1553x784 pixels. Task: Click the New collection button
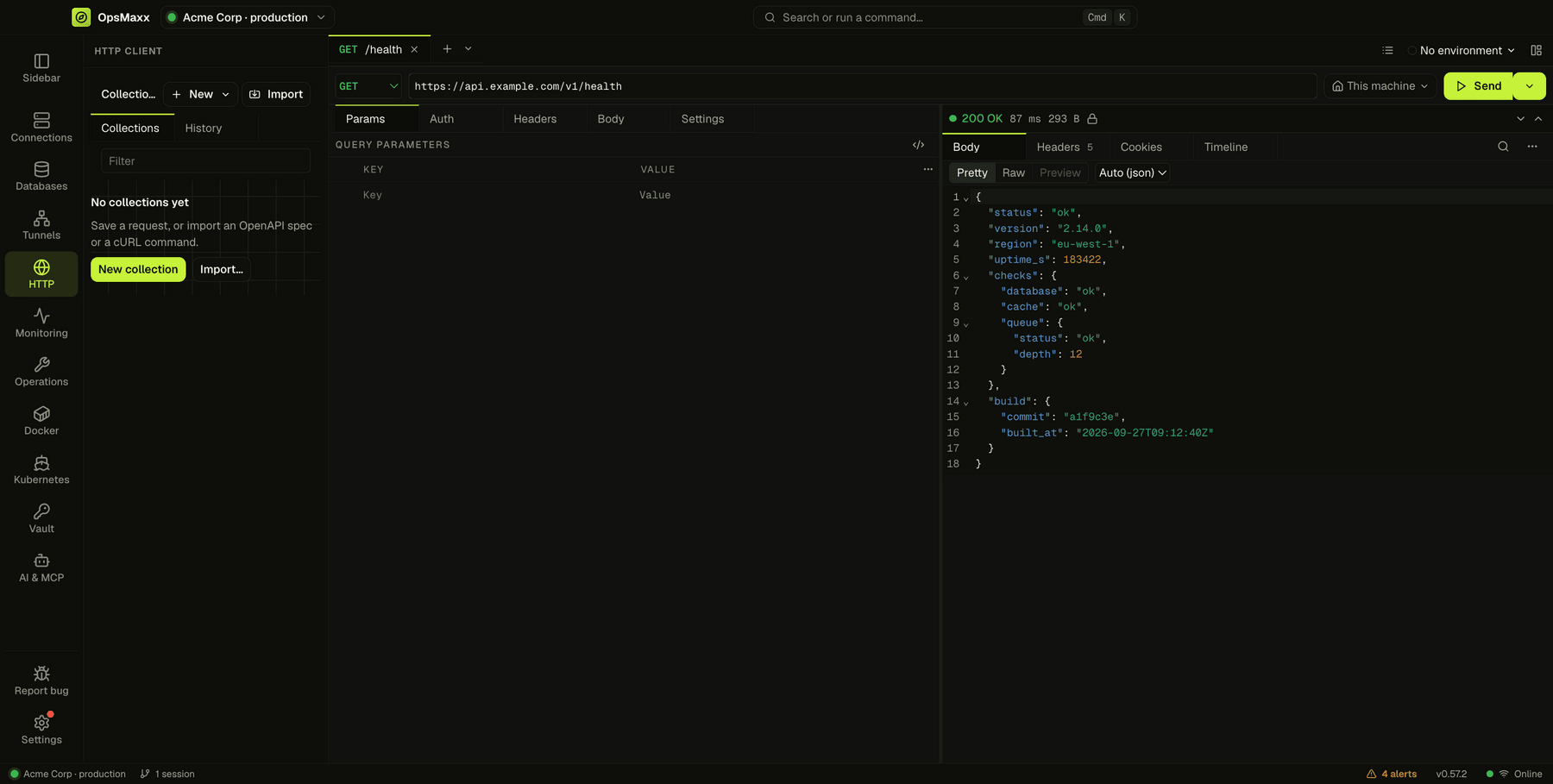[138, 269]
